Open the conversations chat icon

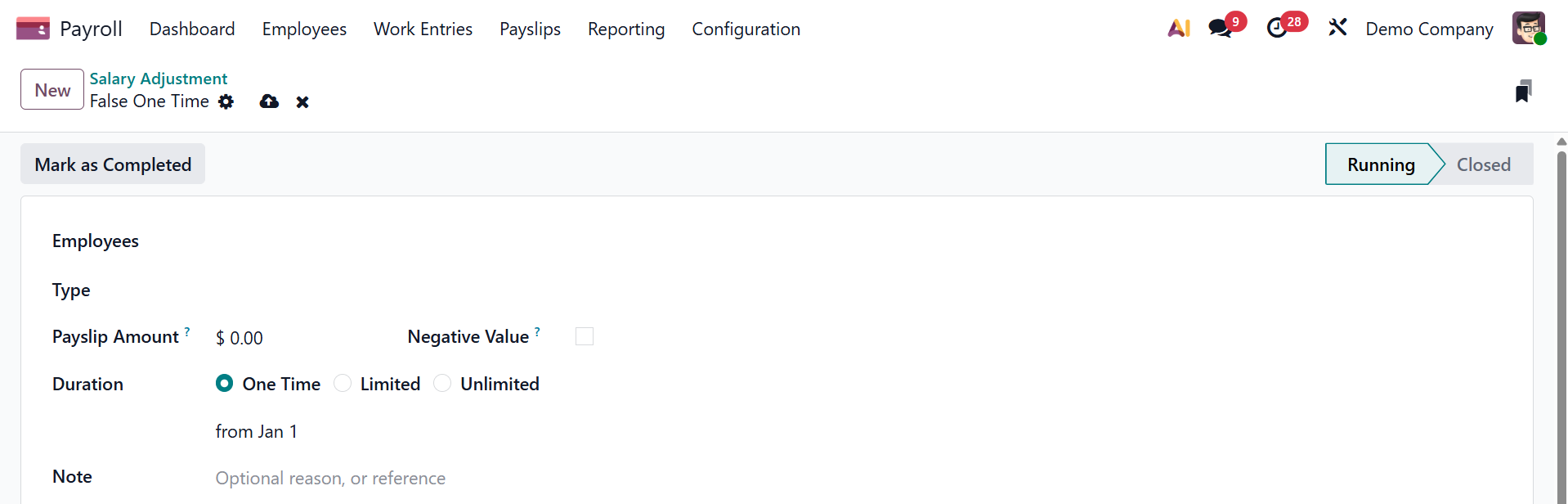1220,29
